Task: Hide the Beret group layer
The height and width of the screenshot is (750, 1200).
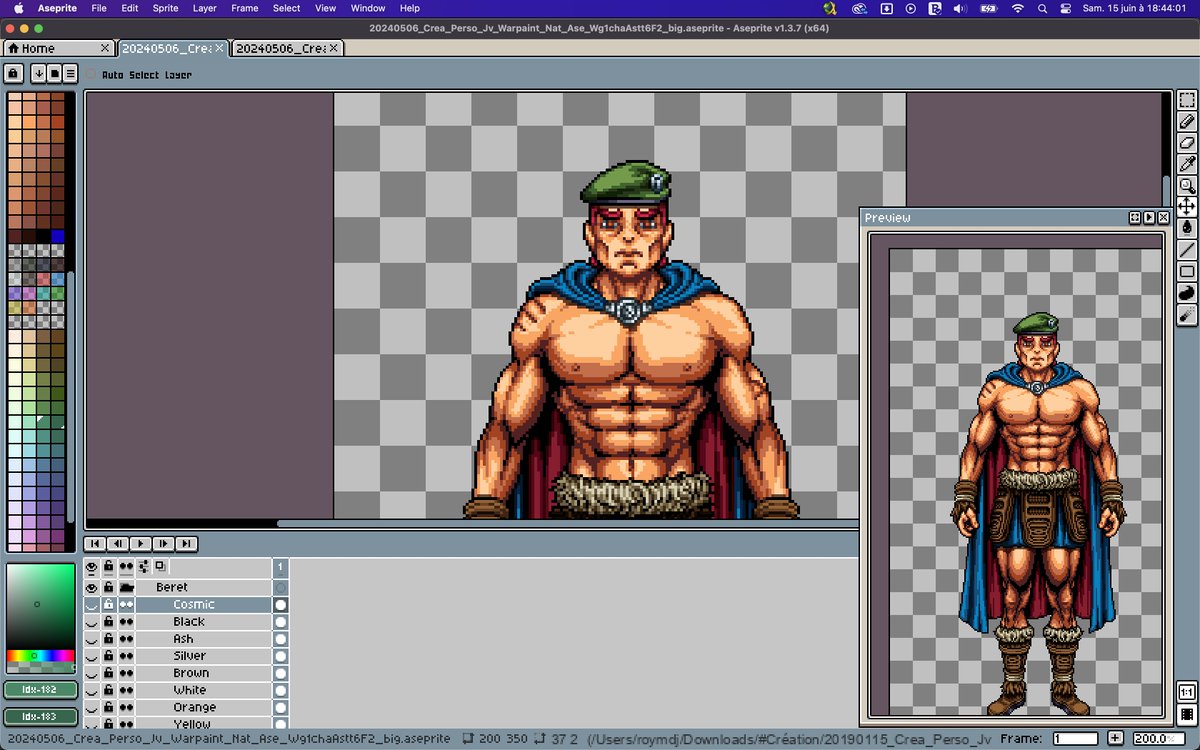Action: coord(92,587)
